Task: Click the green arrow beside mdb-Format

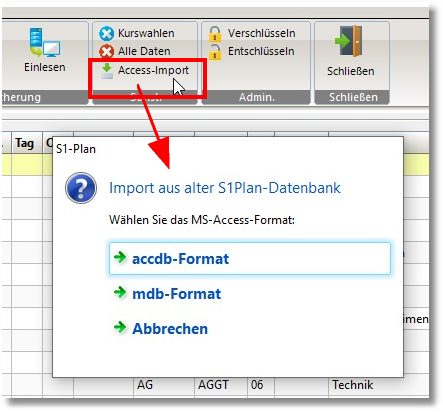Action: click(x=120, y=293)
